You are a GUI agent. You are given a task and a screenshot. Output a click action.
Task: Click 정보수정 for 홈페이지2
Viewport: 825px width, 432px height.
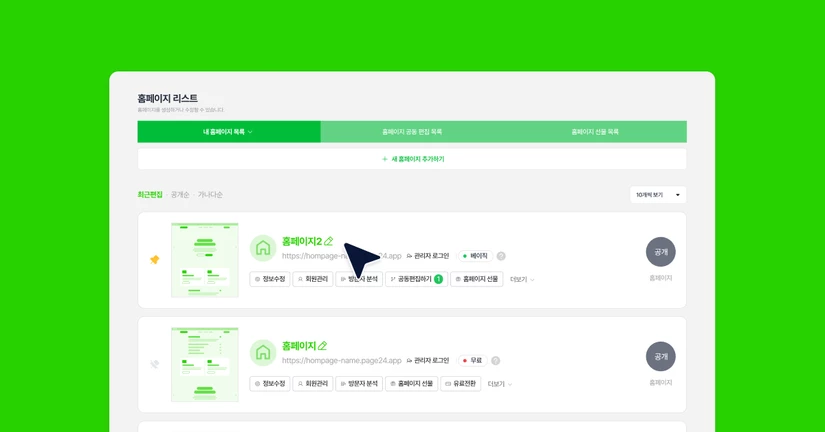(x=270, y=279)
